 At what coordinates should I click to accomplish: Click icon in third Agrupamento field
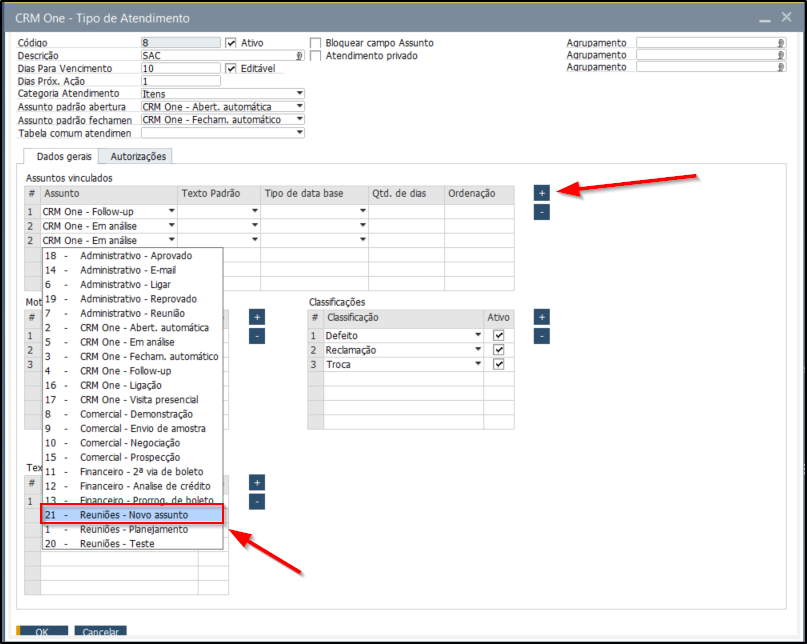point(780,67)
